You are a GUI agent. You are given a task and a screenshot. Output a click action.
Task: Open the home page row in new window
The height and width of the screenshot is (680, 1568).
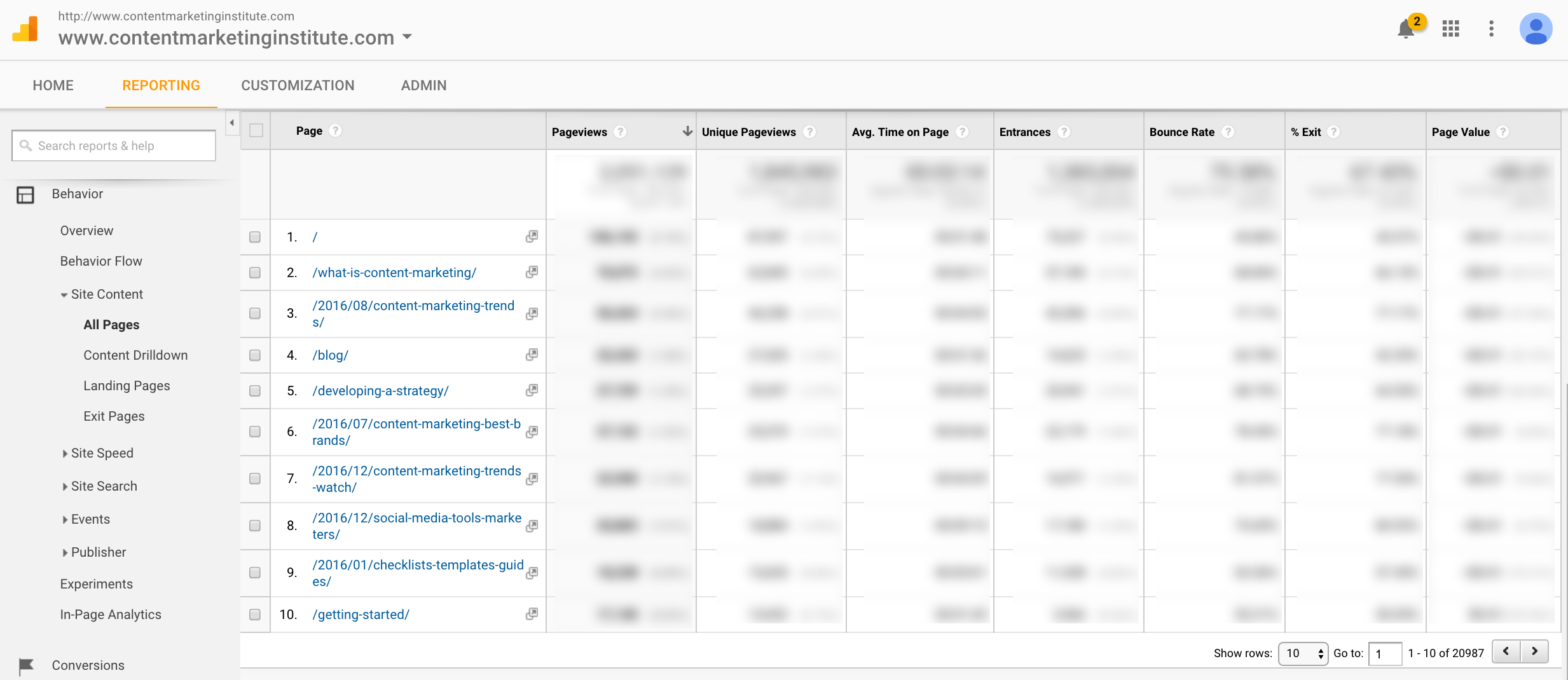tap(532, 236)
